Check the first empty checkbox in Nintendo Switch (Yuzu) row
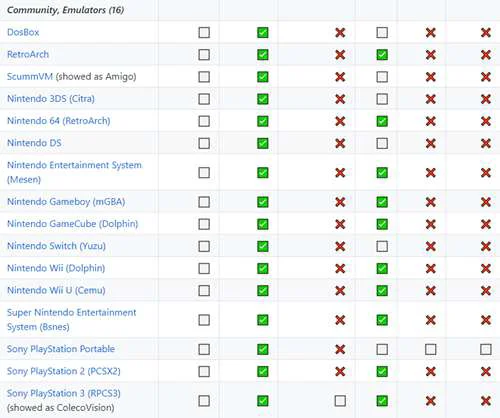The height and width of the screenshot is (418, 500). (x=204, y=246)
